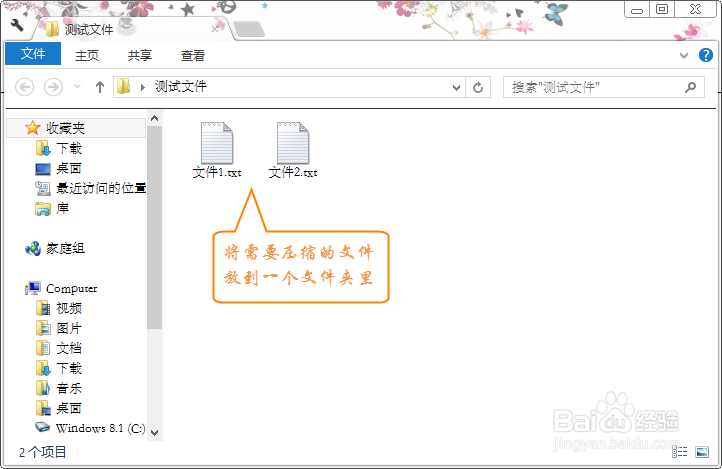Open 库 in navigation pane
Screen dimensions: 722x469
click(x=62, y=208)
